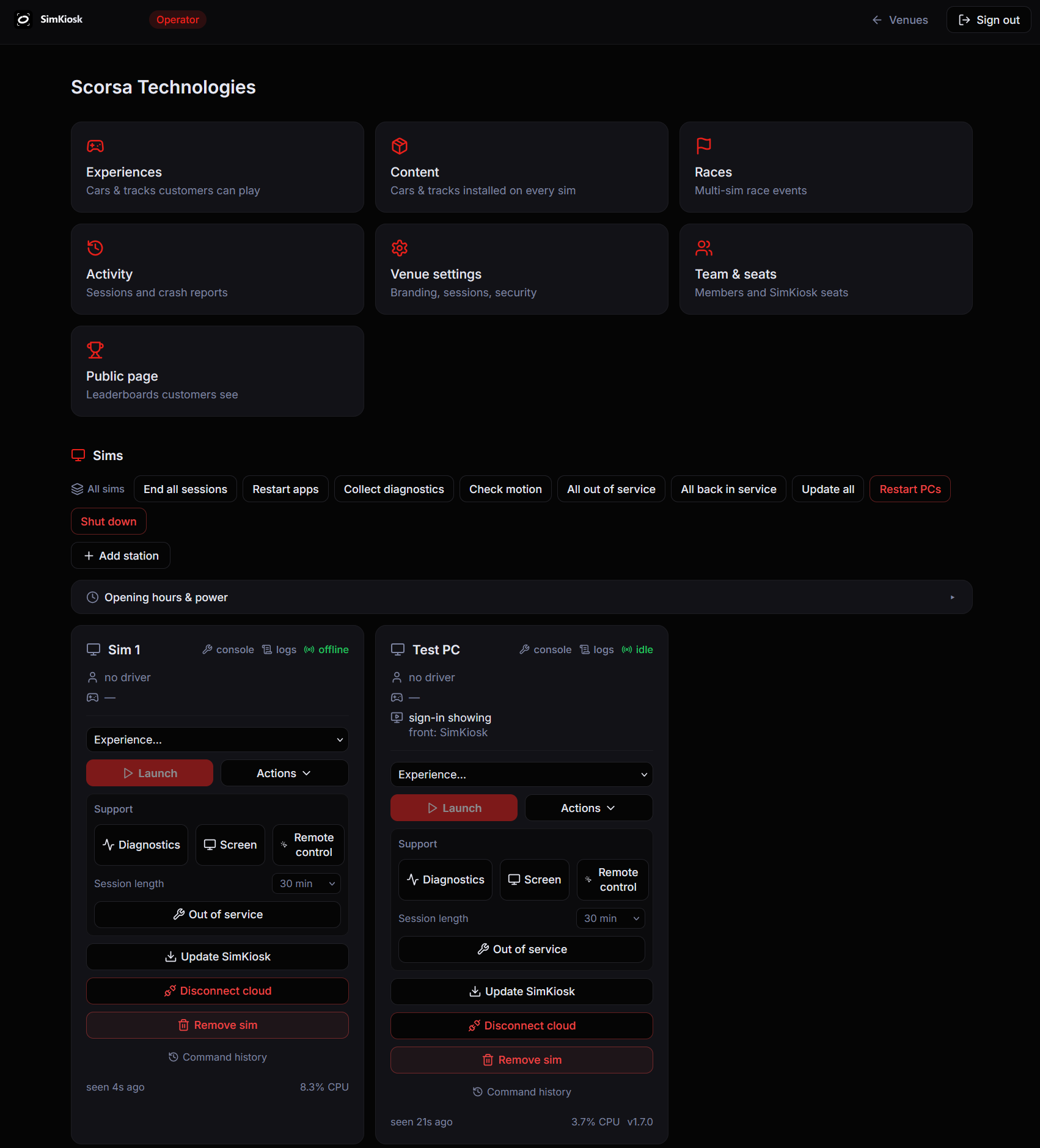The image size is (1040, 1148).
Task: Launch experience on Sim 1
Action: pyautogui.click(x=150, y=773)
